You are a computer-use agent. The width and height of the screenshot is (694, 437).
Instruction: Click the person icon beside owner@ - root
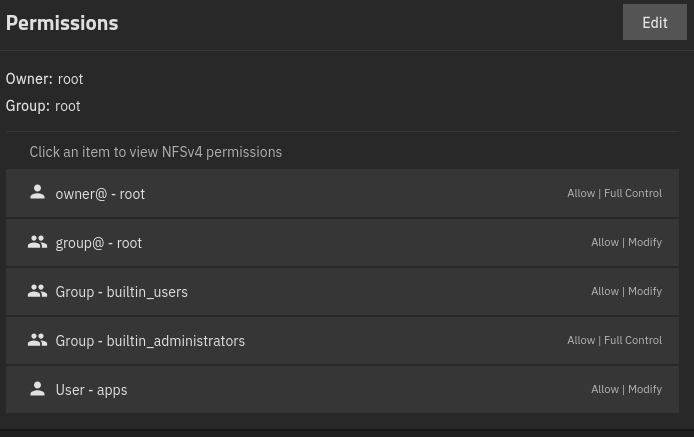pos(38,192)
